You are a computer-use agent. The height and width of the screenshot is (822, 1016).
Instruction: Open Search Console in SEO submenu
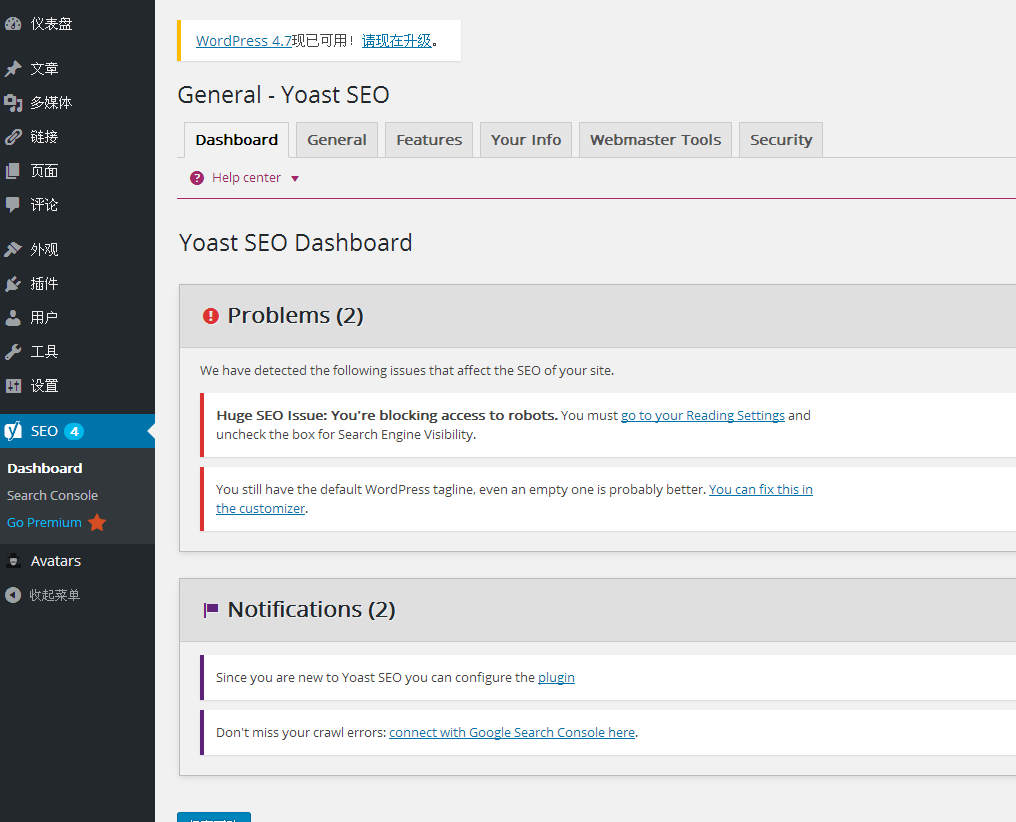(x=52, y=495)
